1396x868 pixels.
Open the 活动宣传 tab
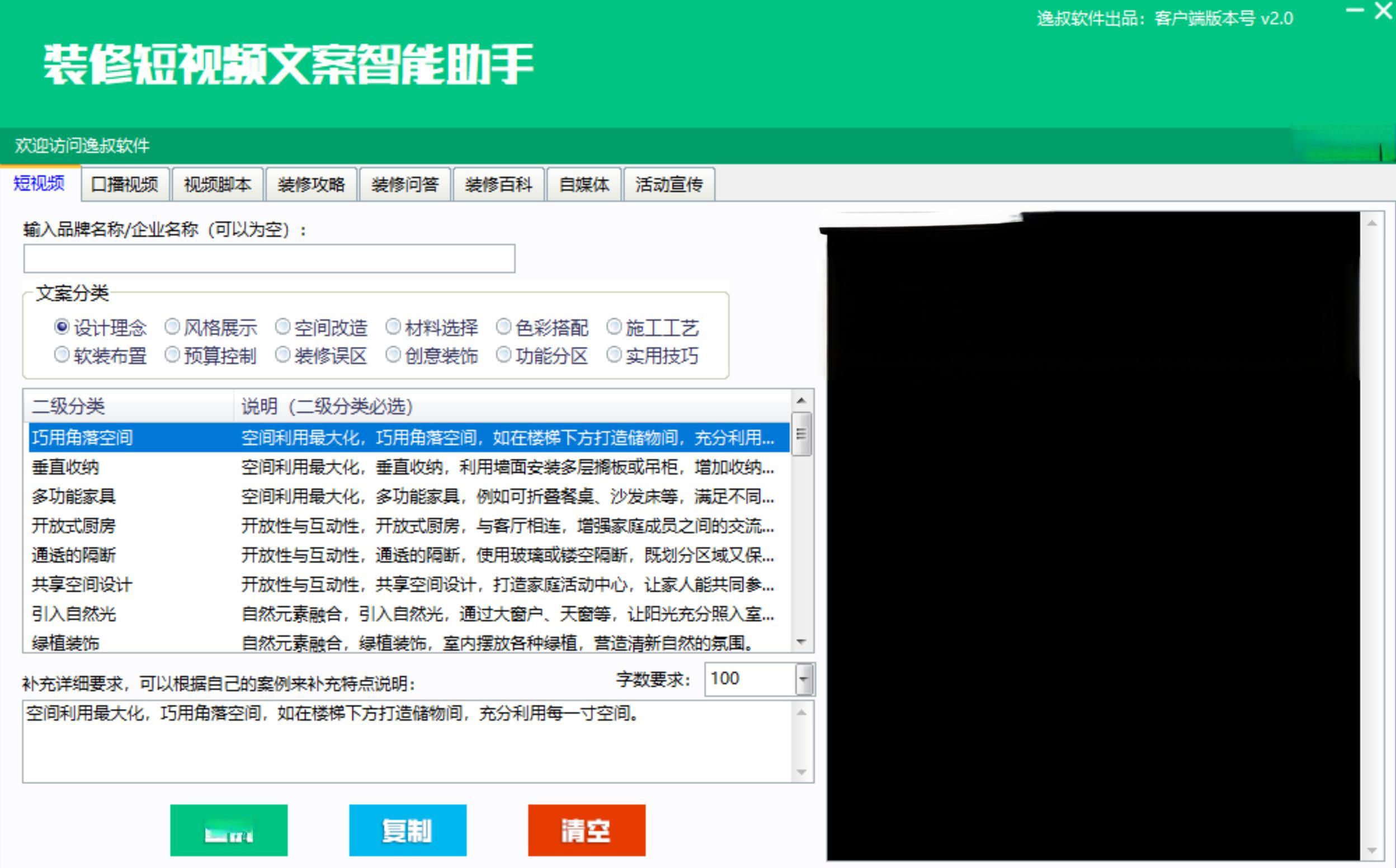(669, 184)
